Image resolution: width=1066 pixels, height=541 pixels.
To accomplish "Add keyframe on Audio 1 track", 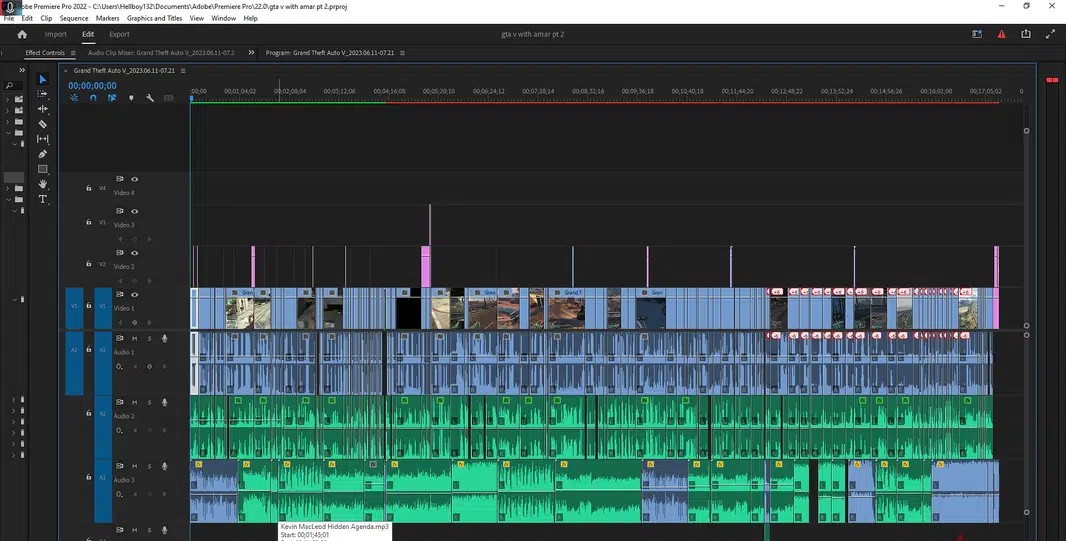I will point(150,366).
